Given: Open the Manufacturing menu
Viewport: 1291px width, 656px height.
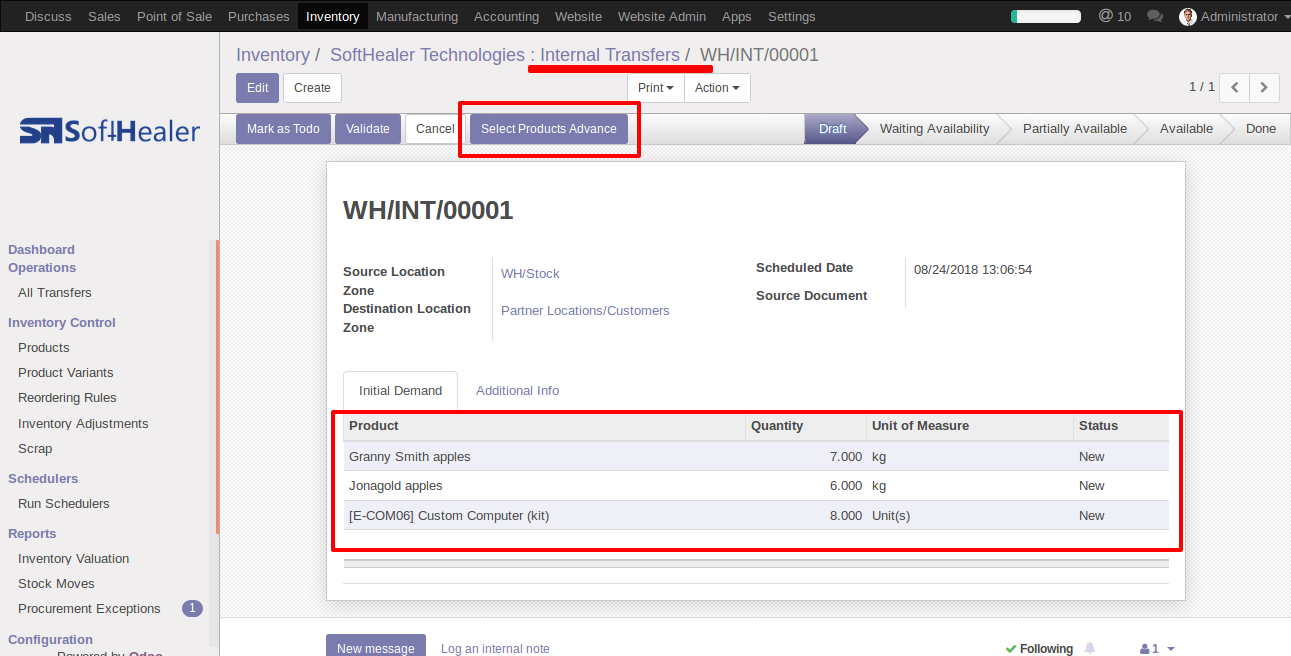Looking at the screenshot, I should 417,16.
